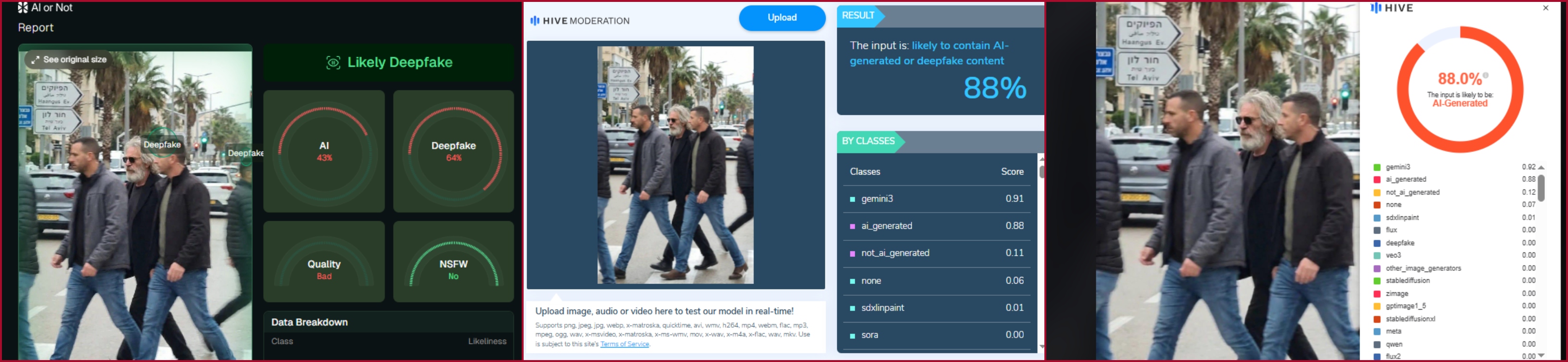Open the Terms of Service link

coord(625,344)
